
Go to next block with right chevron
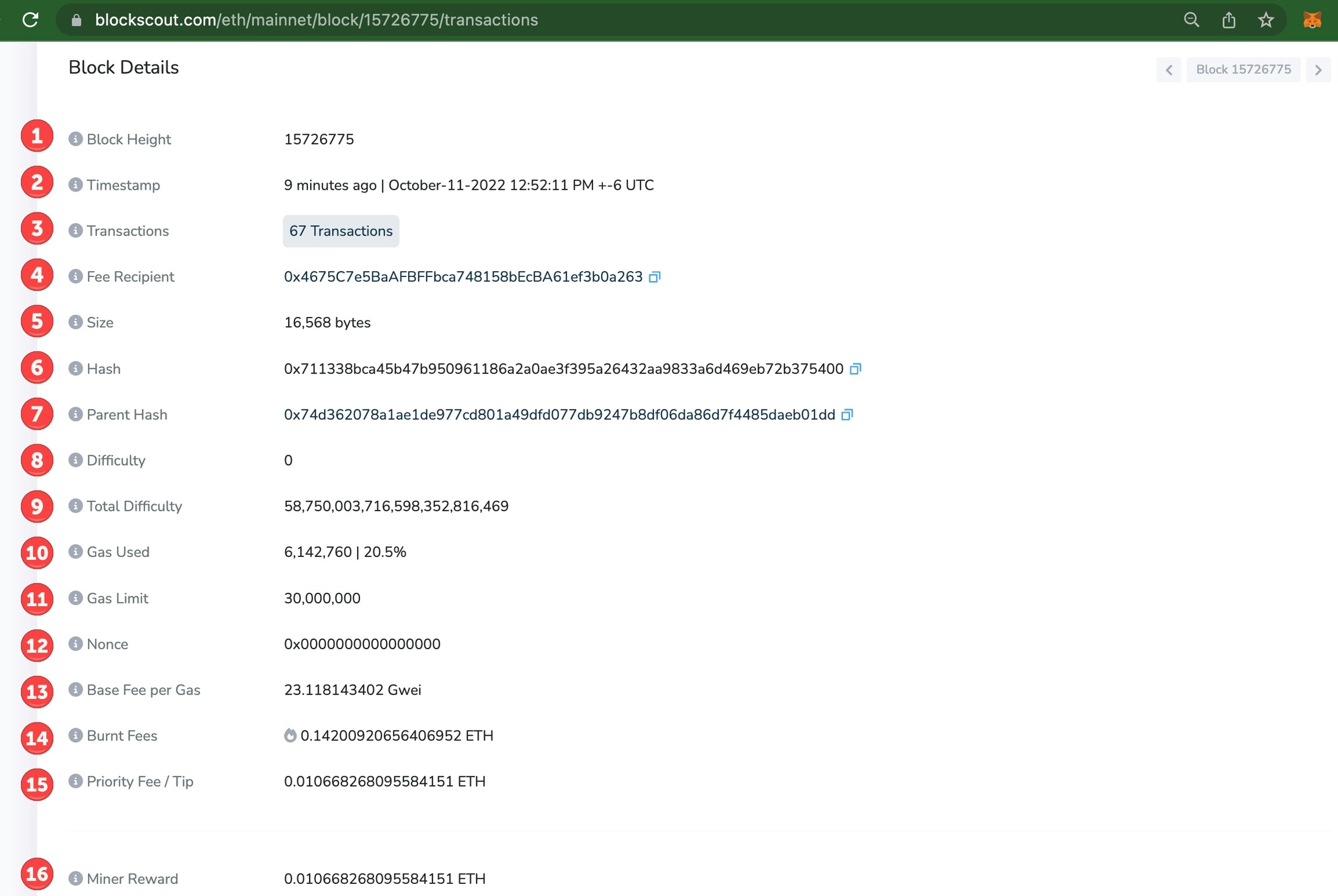(x=1318, y=70)
